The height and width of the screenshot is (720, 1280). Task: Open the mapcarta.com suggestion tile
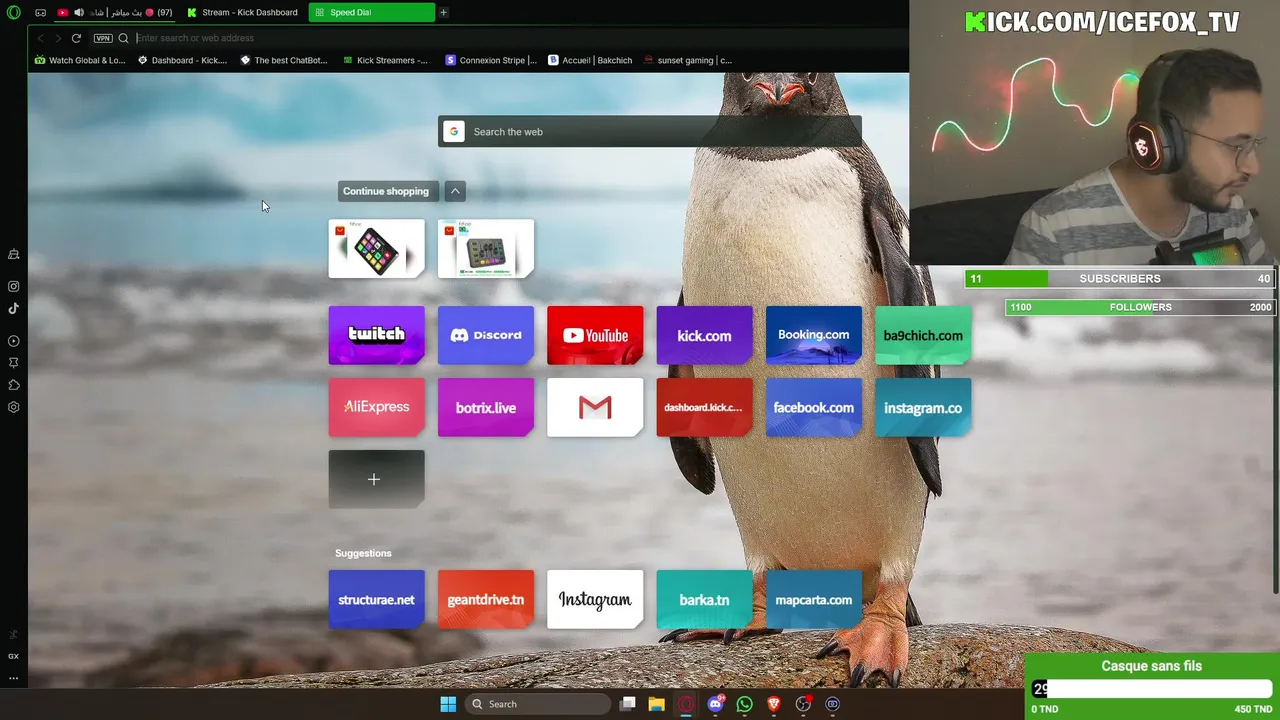[x=814, y=600]
